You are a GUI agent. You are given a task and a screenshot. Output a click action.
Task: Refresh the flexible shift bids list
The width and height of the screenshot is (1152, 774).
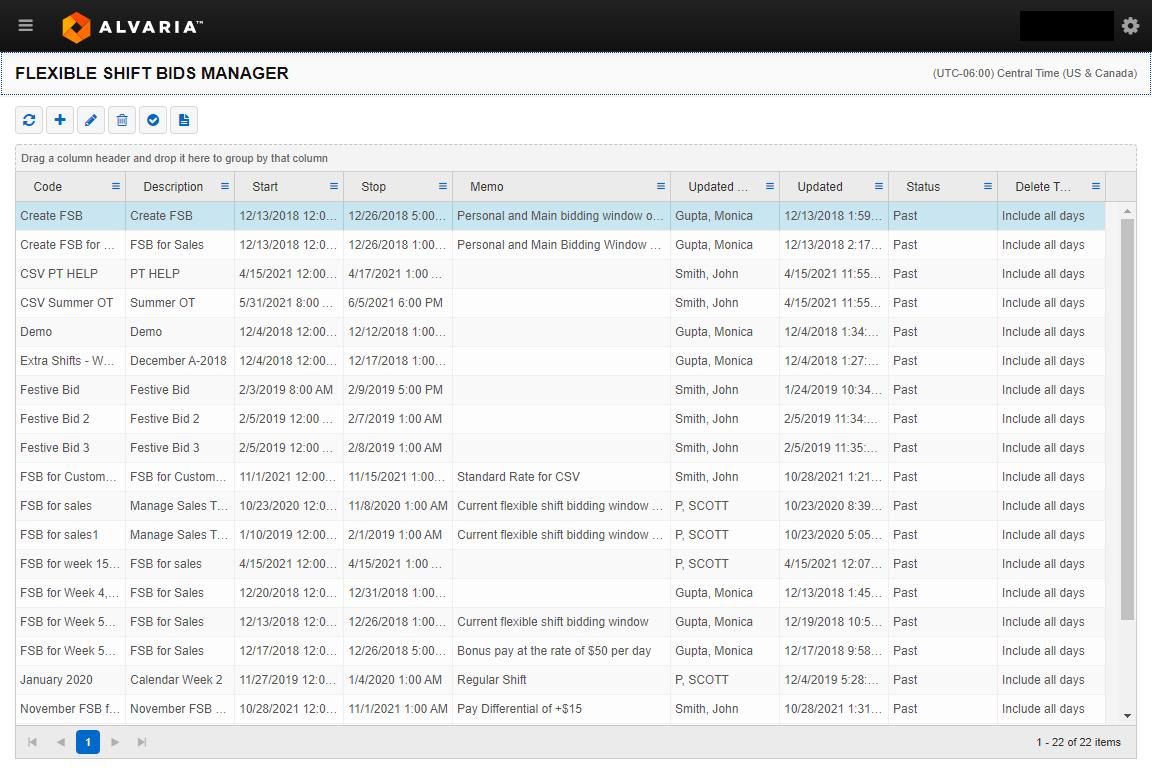coord(28,120)
